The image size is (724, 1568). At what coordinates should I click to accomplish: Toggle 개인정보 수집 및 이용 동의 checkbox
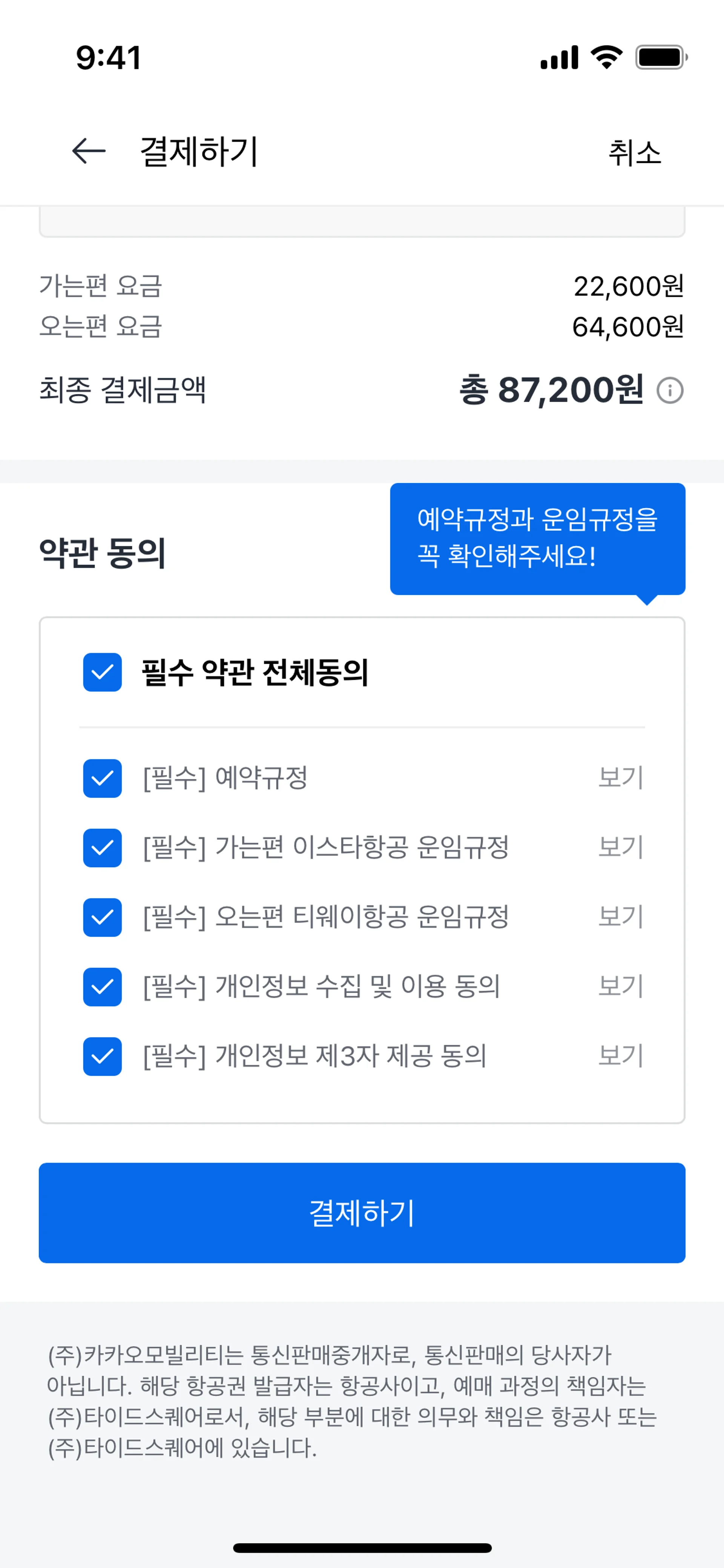pos(102,986)
